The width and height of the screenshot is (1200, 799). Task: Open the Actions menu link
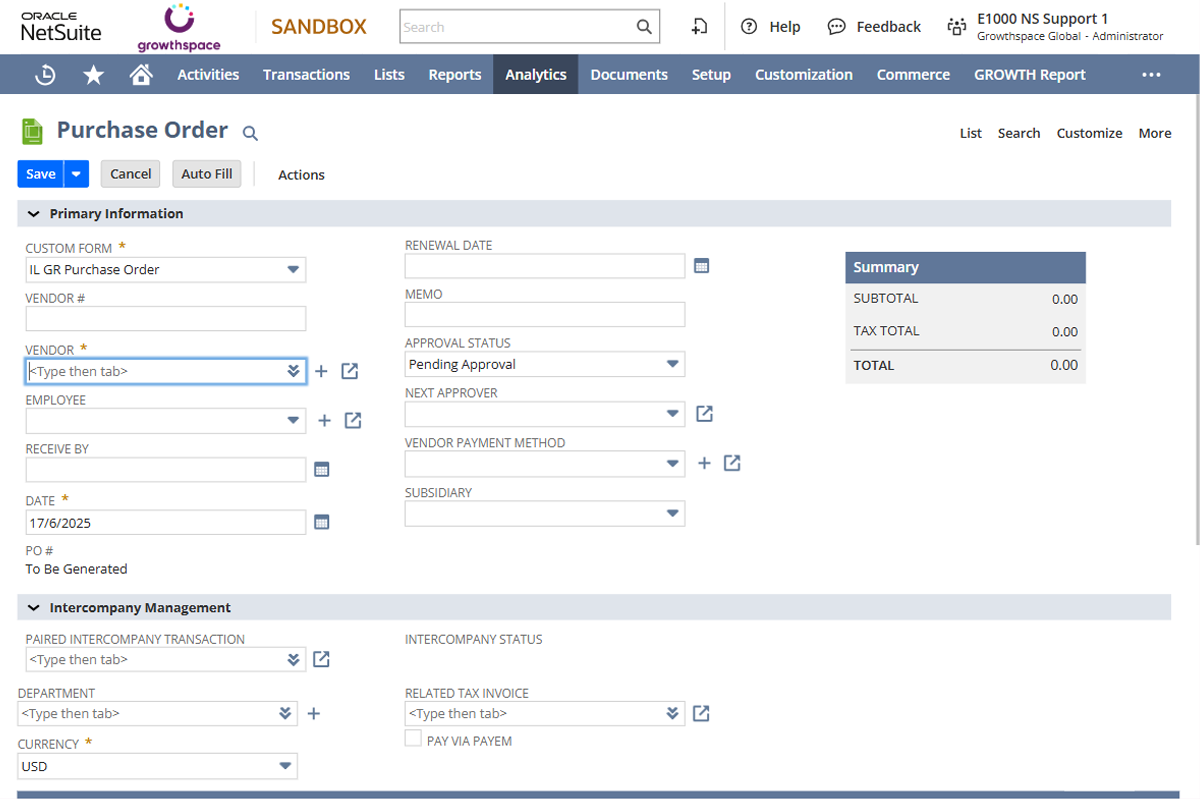point(301,175)
